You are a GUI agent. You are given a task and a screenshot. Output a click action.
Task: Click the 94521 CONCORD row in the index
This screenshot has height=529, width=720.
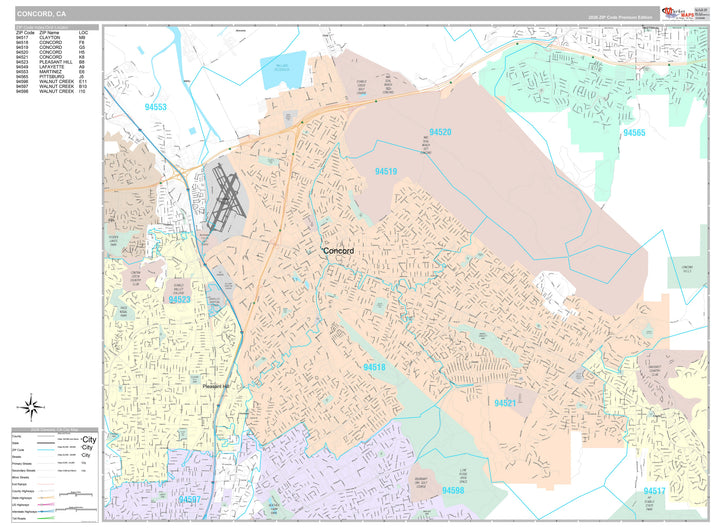[51, 57]
